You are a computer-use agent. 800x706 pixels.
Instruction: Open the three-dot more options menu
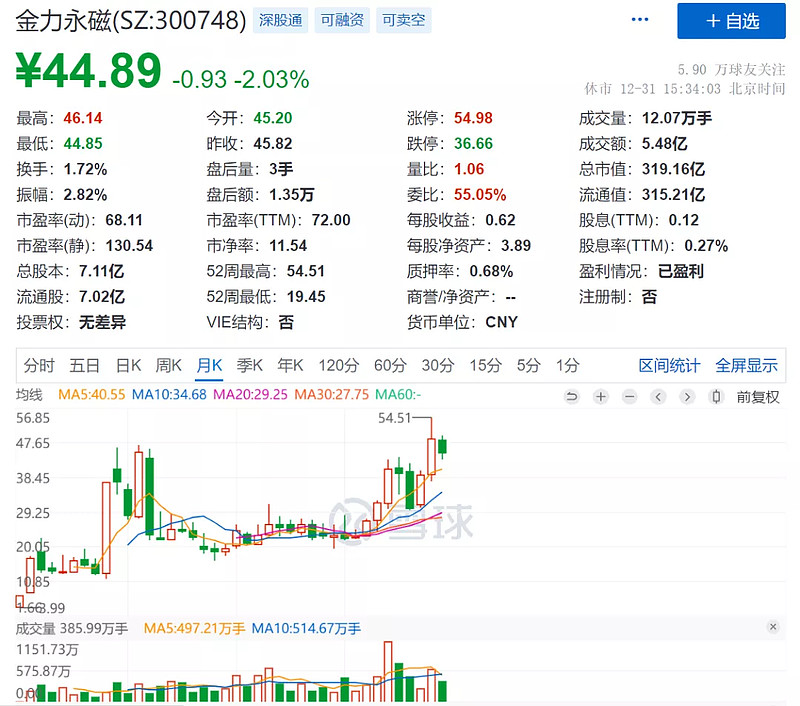(x=640, y=20)
